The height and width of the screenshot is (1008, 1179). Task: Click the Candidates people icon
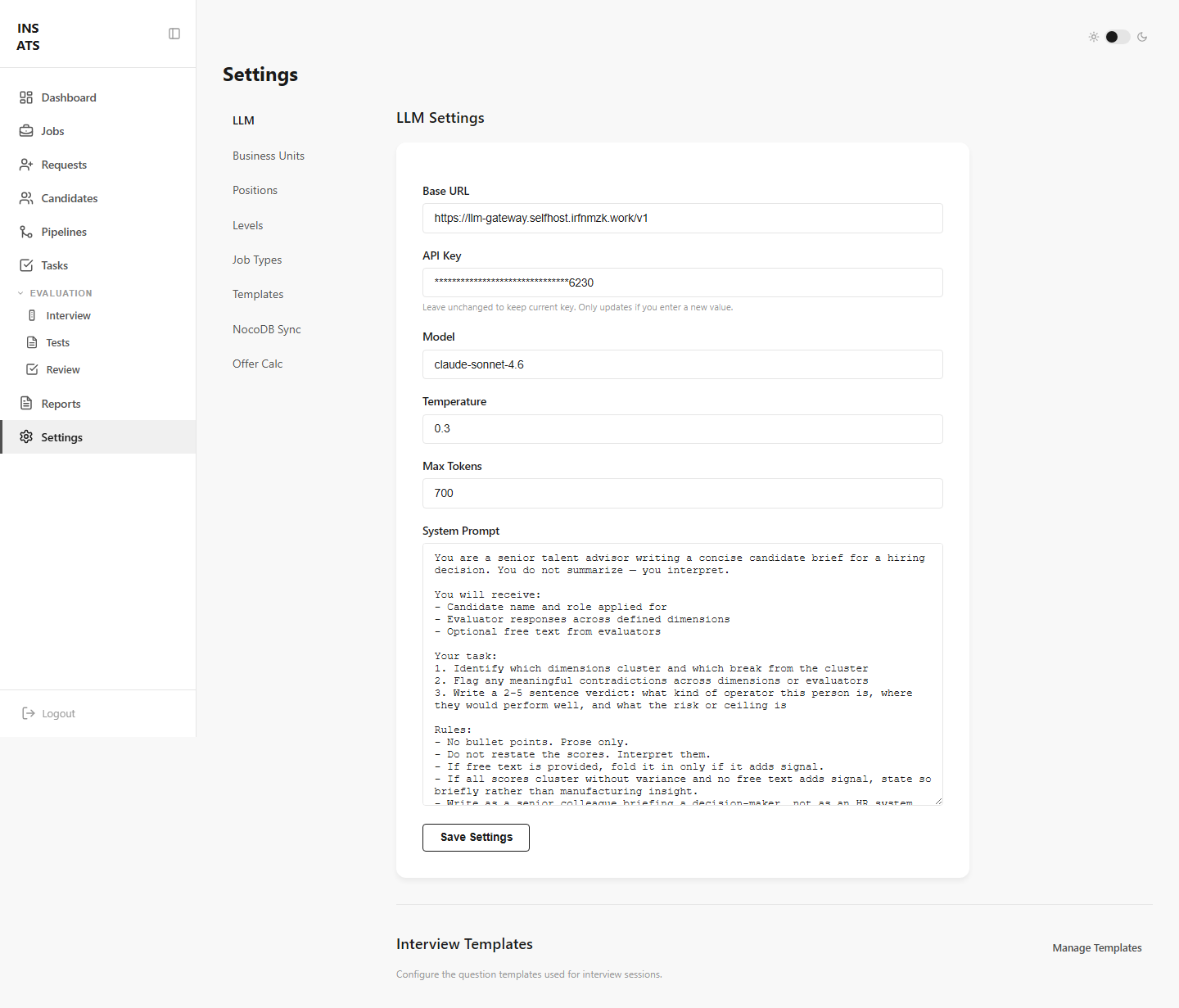26,198
